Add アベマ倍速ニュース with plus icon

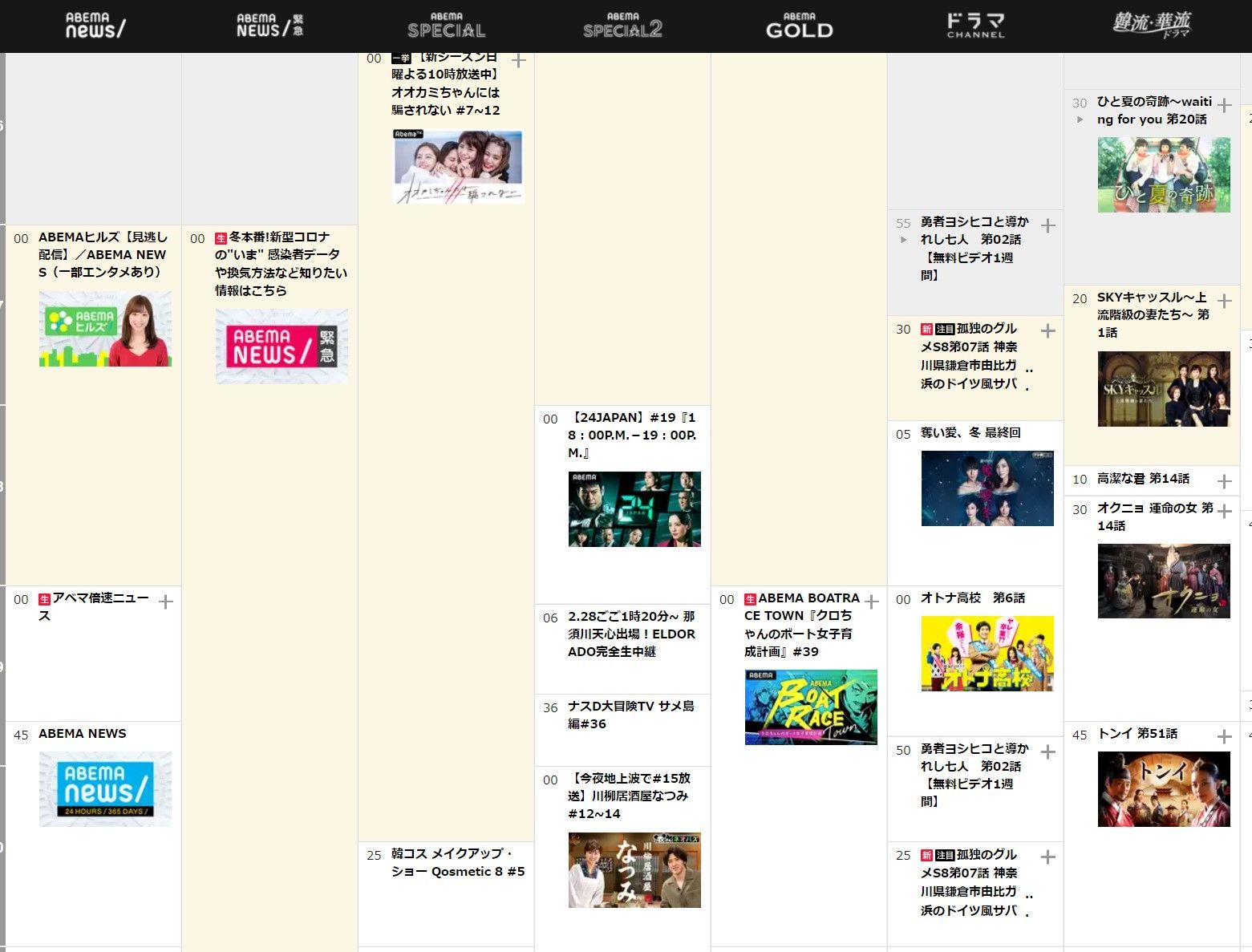point(165,602)
